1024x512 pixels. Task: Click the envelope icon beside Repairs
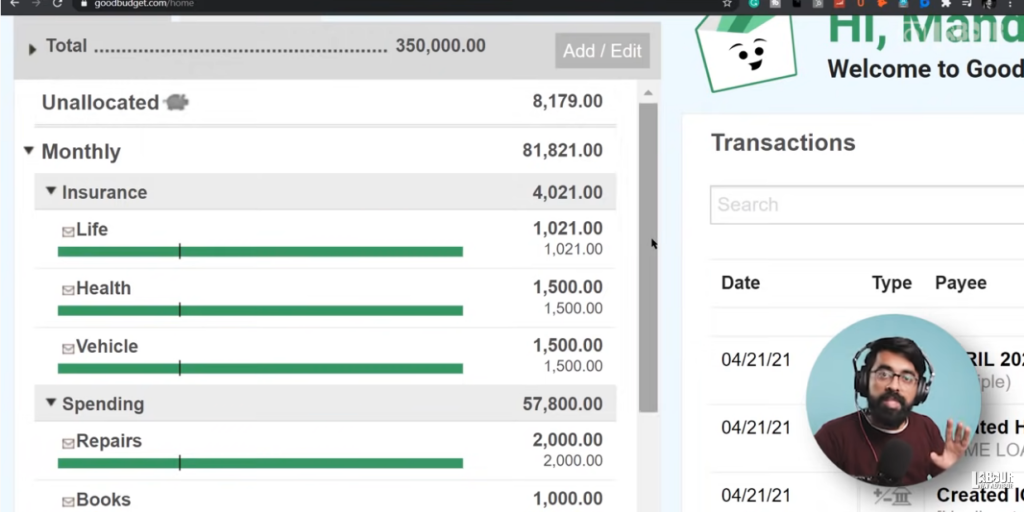click(68, 443)
